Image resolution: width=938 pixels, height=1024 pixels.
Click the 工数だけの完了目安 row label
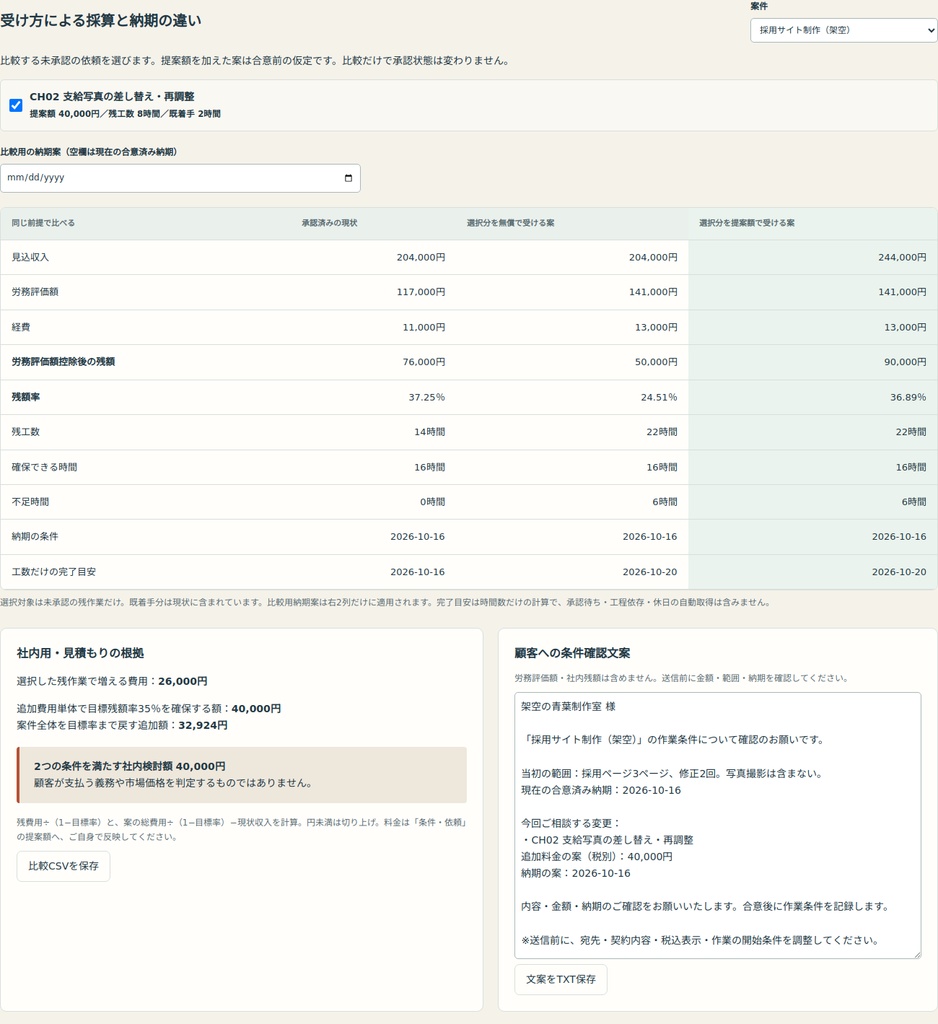click(54, 572)
